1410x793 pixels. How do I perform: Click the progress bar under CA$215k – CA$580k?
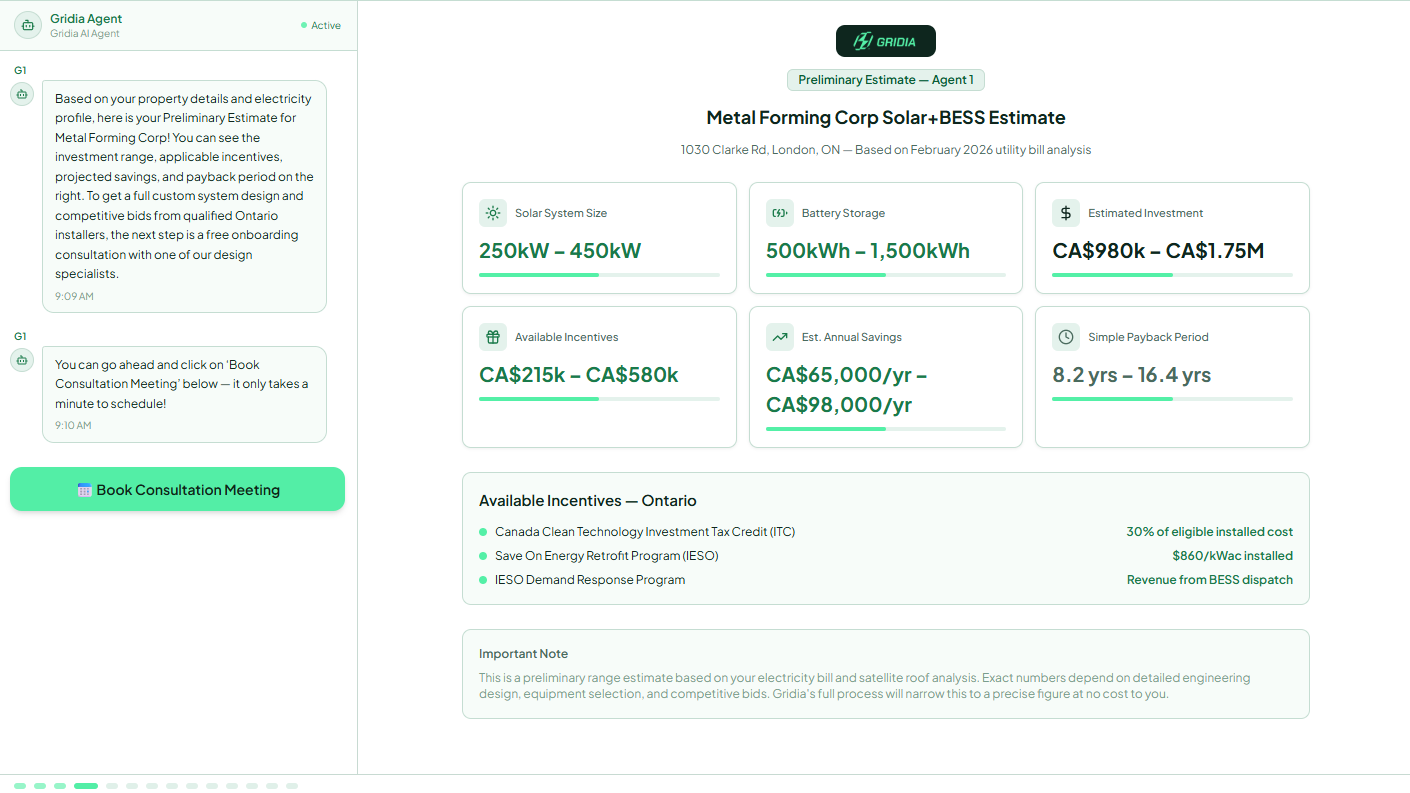(599, 399)
